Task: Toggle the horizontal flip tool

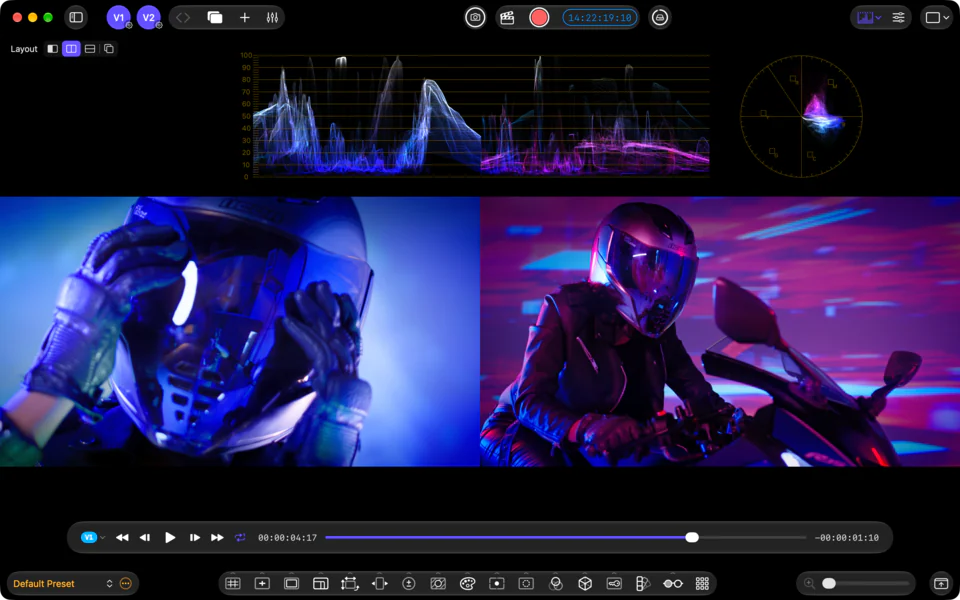Action: point(380,583)
